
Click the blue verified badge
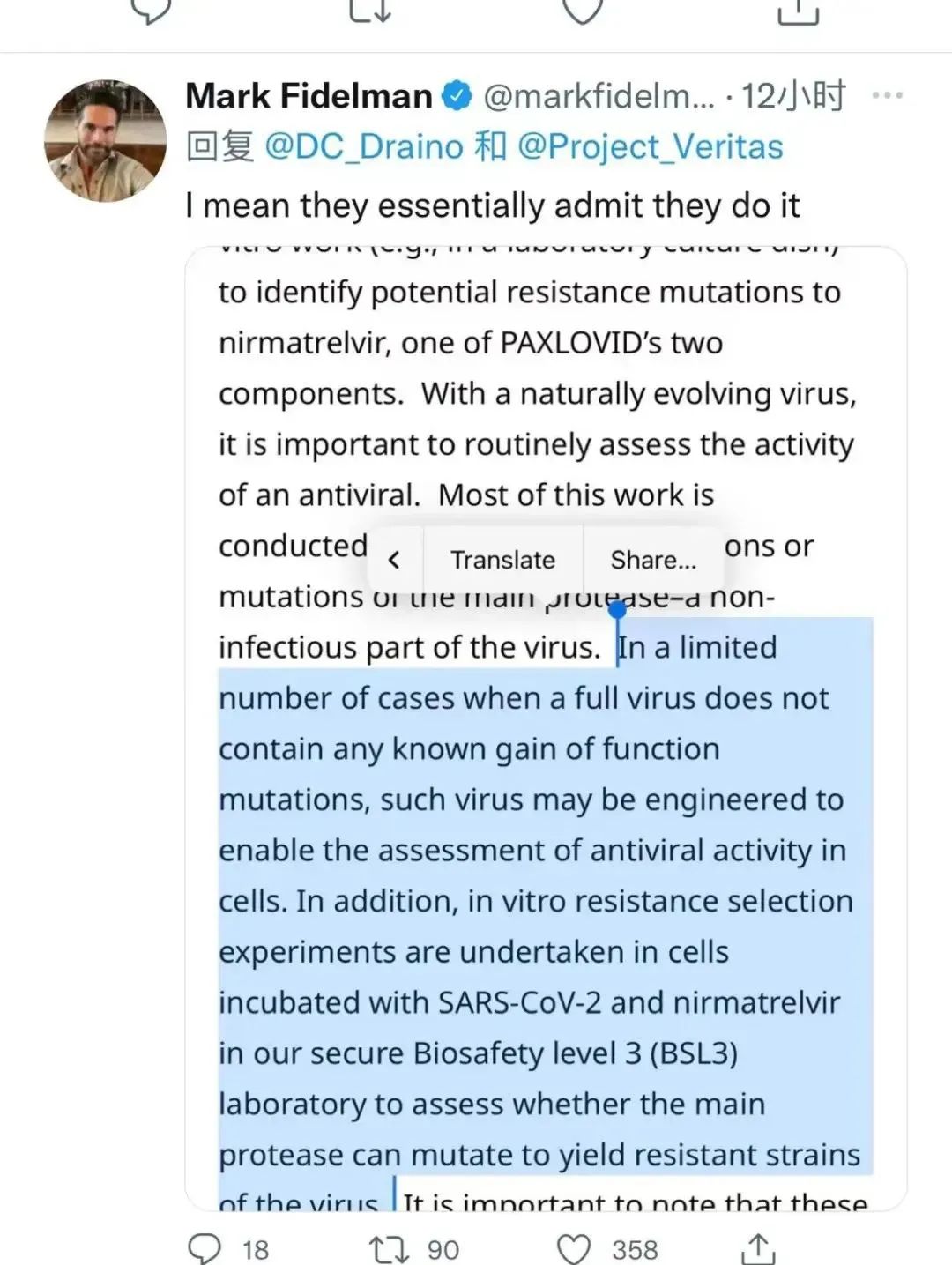pyautogui.click(x=457, y=96)
